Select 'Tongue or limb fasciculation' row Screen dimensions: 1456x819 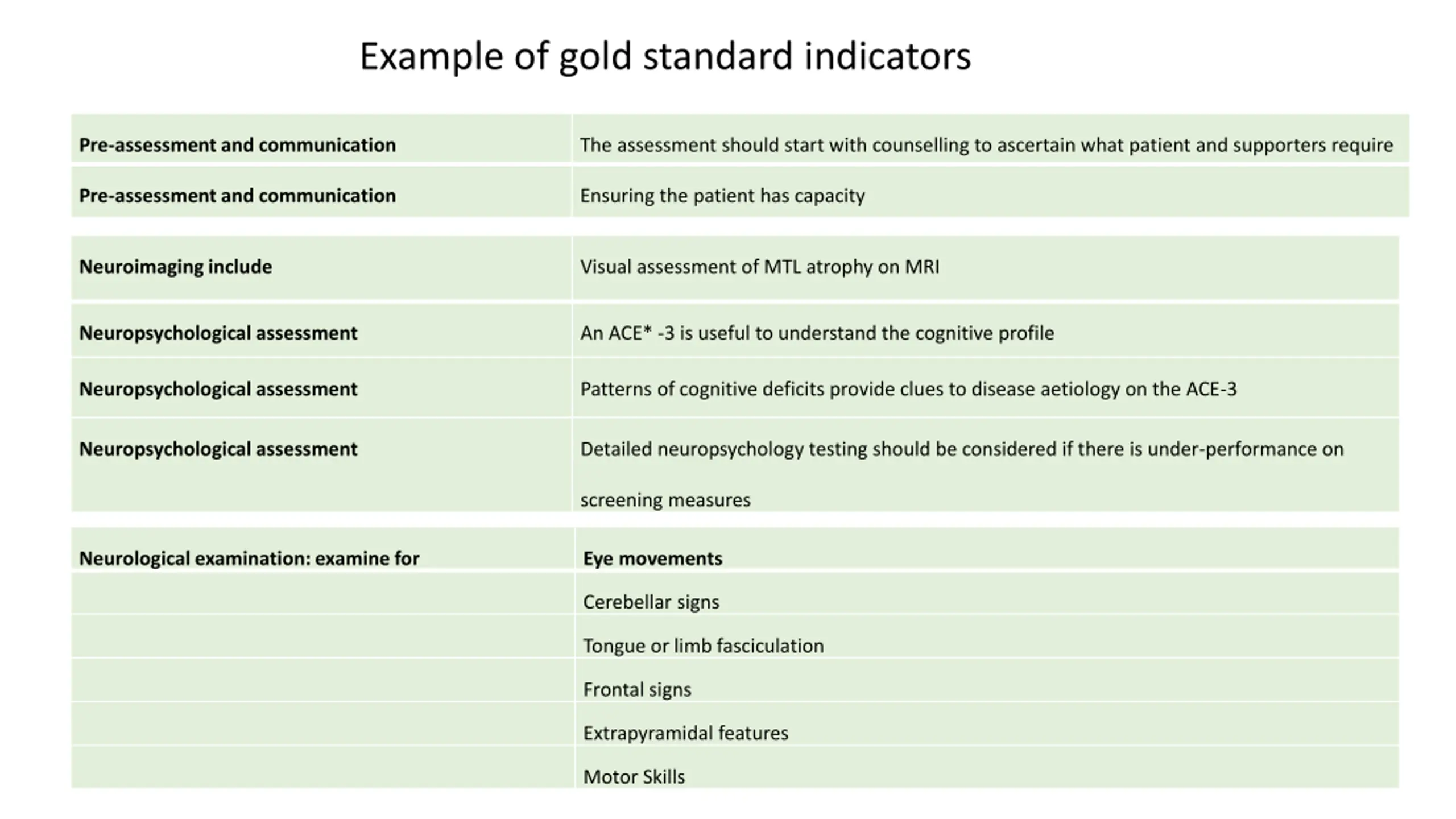[x=703, y=646]
